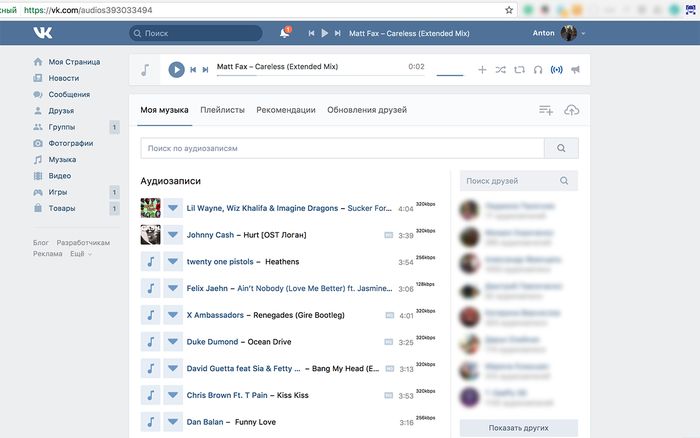Click the Показать других button
This screenshot has width=700, height=438.
pyautogui.click(x=519, y=428)
